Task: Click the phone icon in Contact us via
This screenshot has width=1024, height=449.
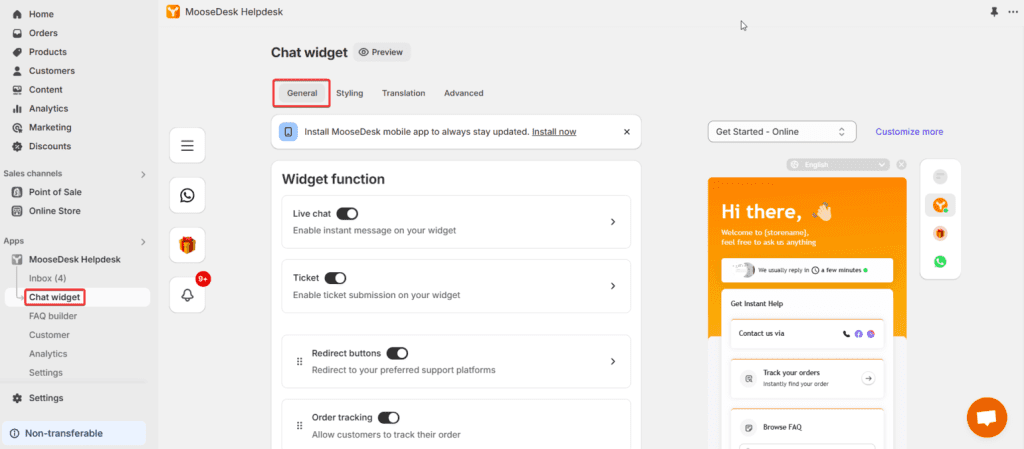Action: point(847,334)
